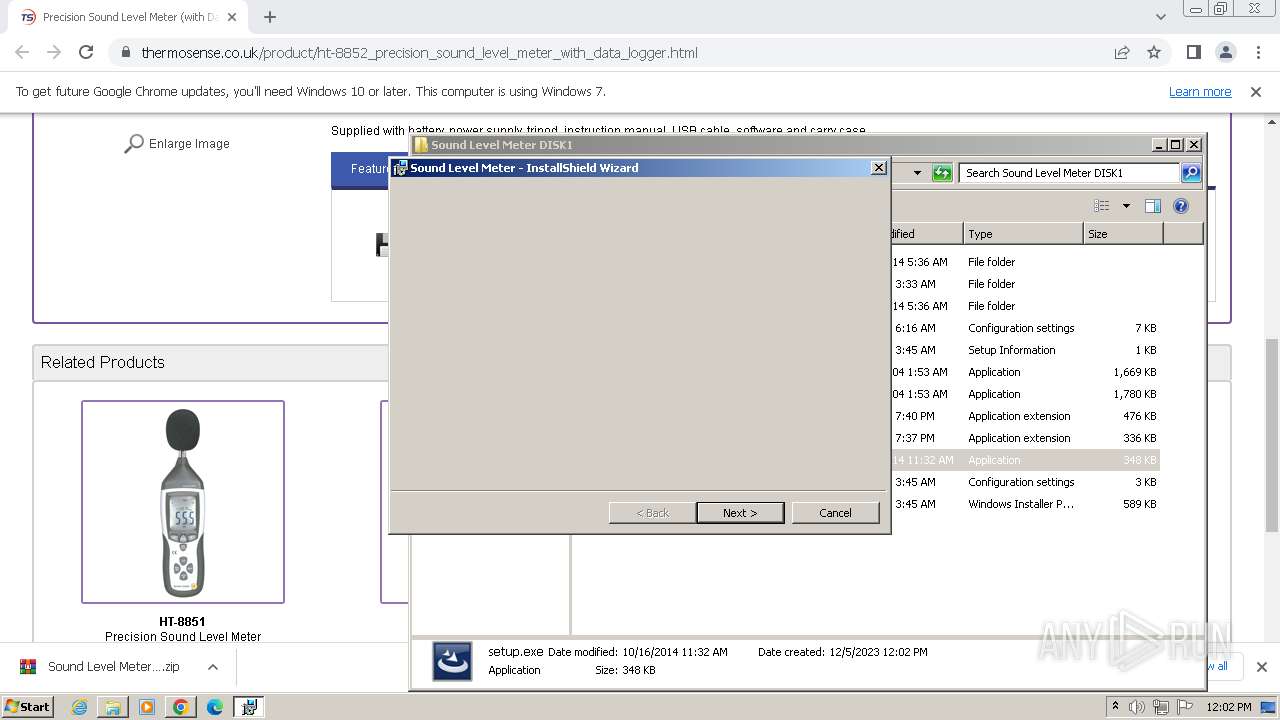1280x720 pixels.
Task: Click the address bar URL
Action: 419,53
